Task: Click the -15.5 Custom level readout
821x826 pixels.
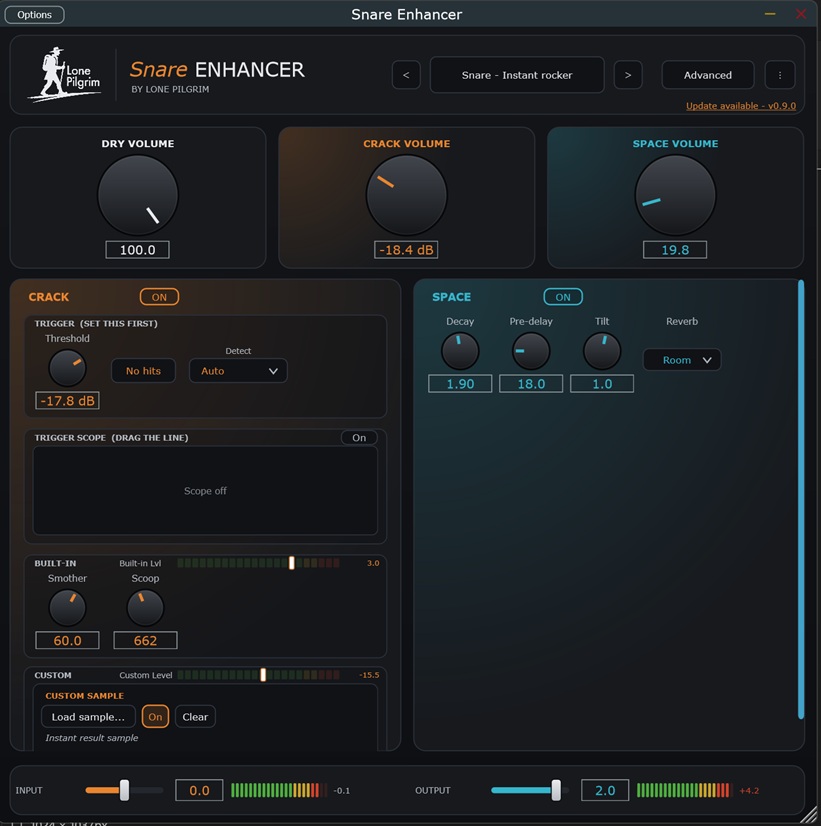Action: [369, 675]
